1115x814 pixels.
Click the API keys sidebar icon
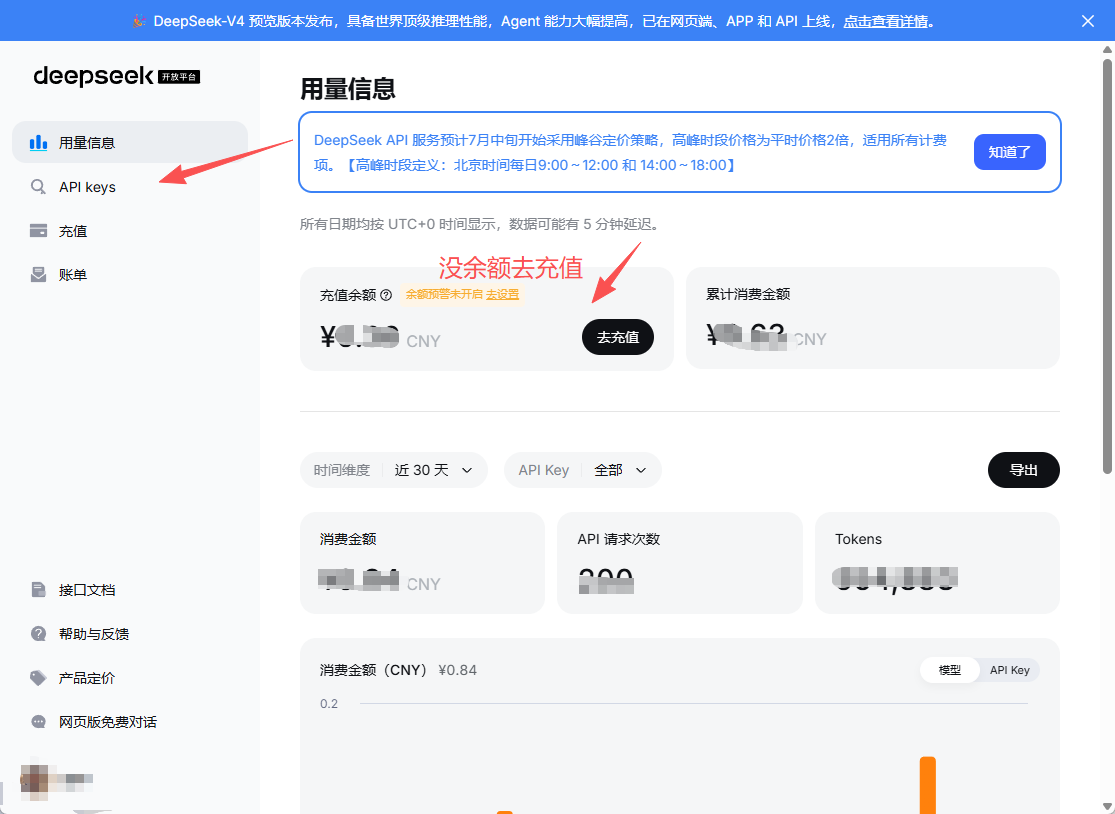pos(38,187)
